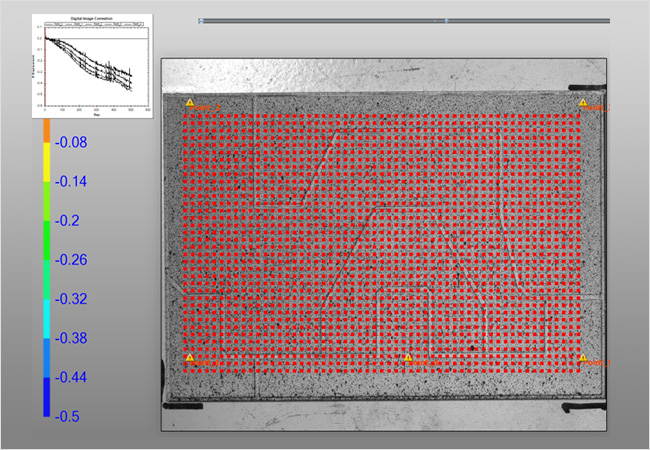Click the cyan segment of the color scale
Screen dimensions: 650x450
(x=46, y=318)
